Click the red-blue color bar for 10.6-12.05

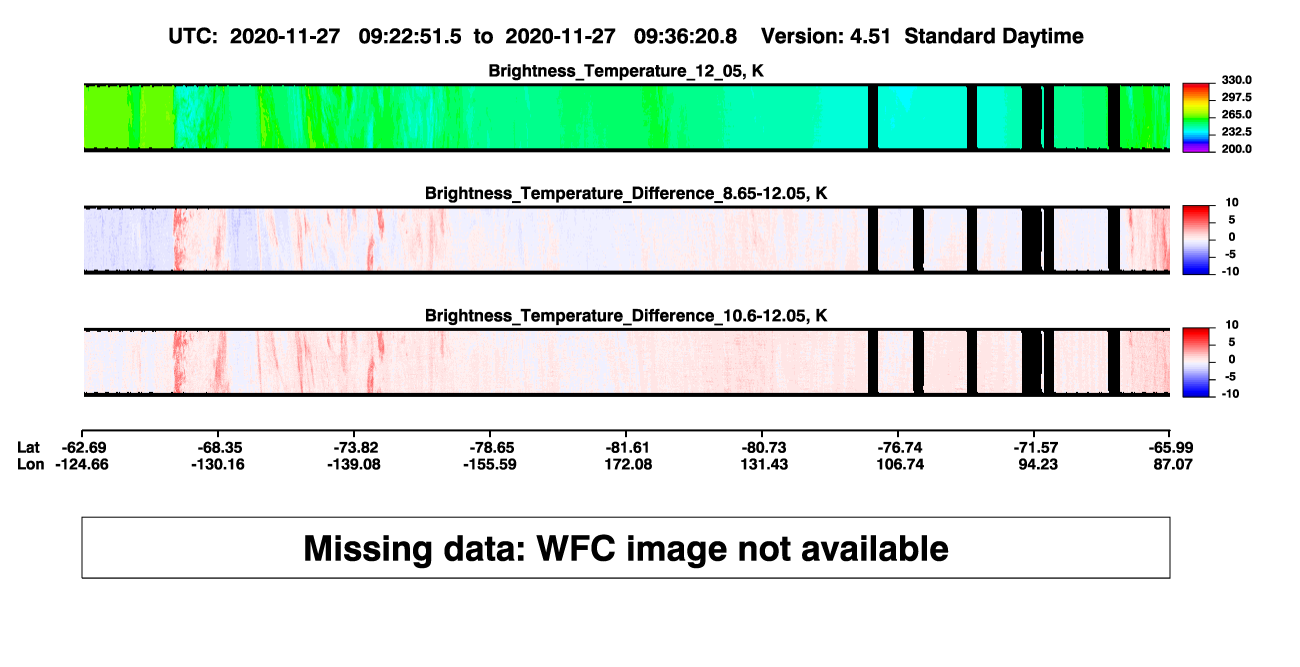(1197, 361)
